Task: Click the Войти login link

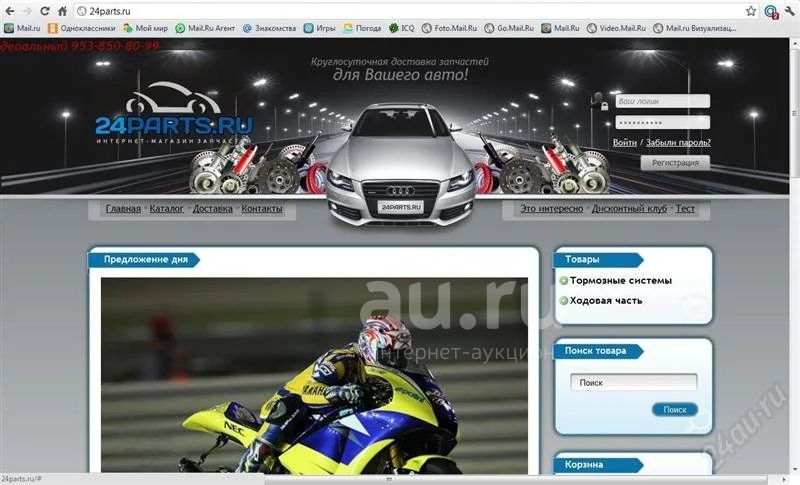Action: click(x=624, y=143)
